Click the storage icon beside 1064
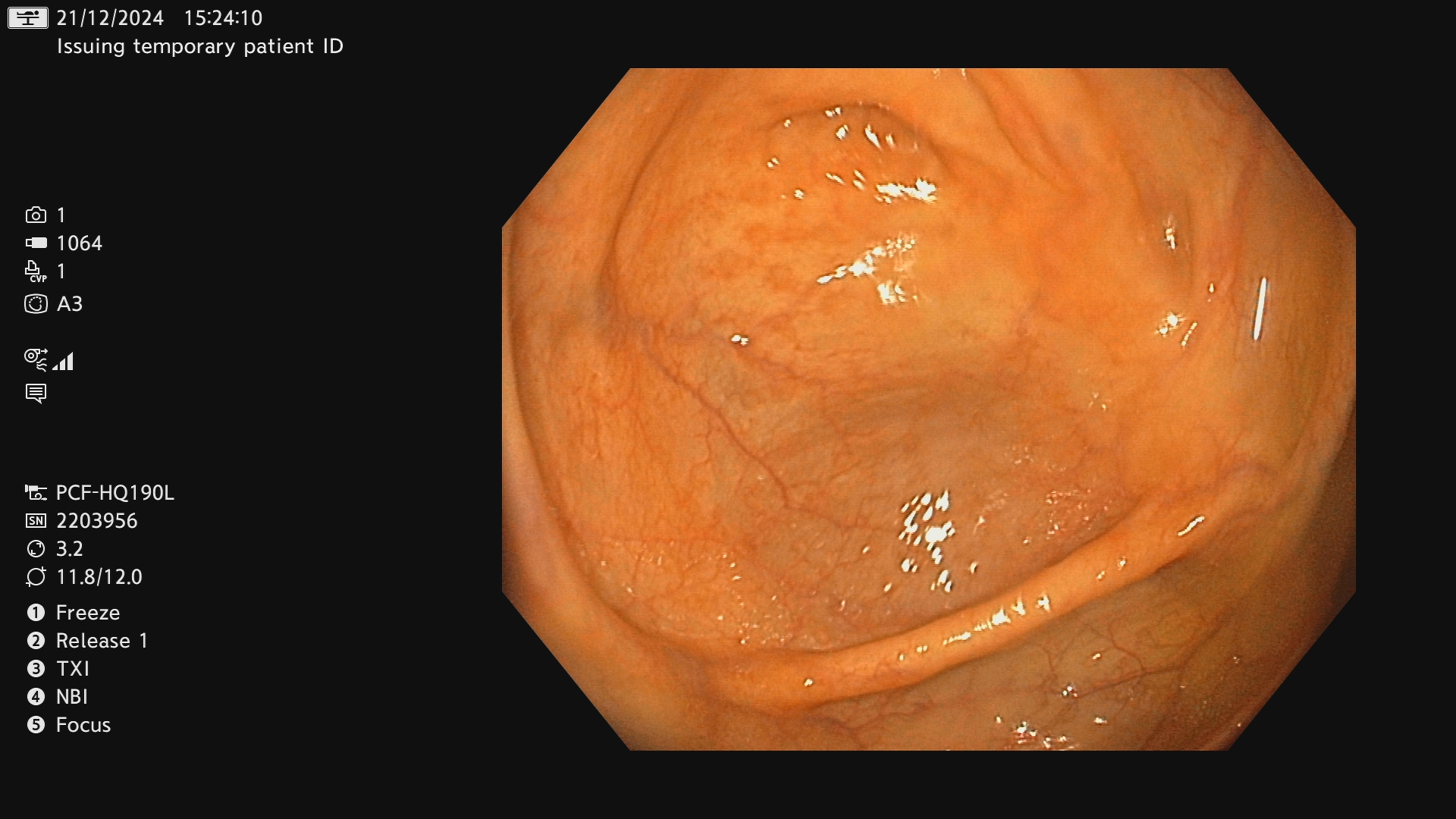This screenshot has width=1456, height=819. coord(36,243)
